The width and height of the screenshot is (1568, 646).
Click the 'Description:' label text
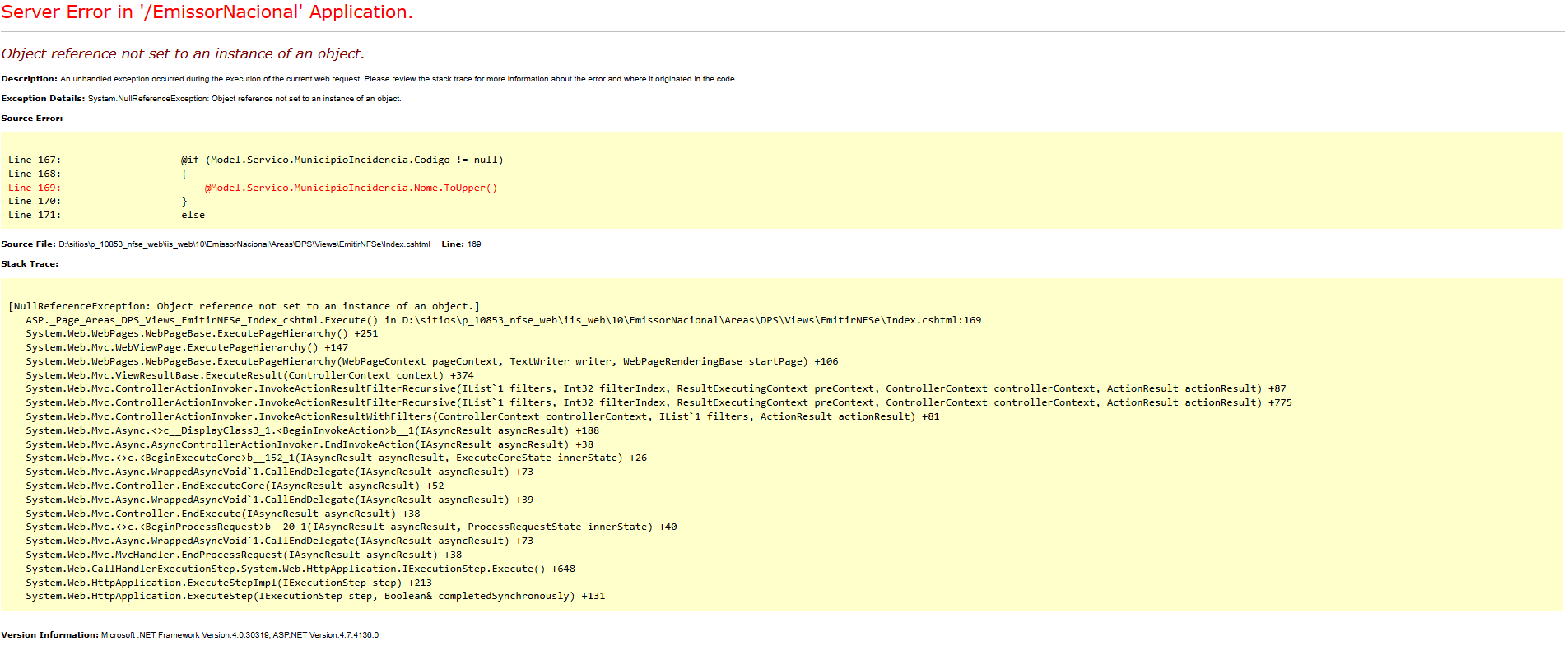coord(30,79)
